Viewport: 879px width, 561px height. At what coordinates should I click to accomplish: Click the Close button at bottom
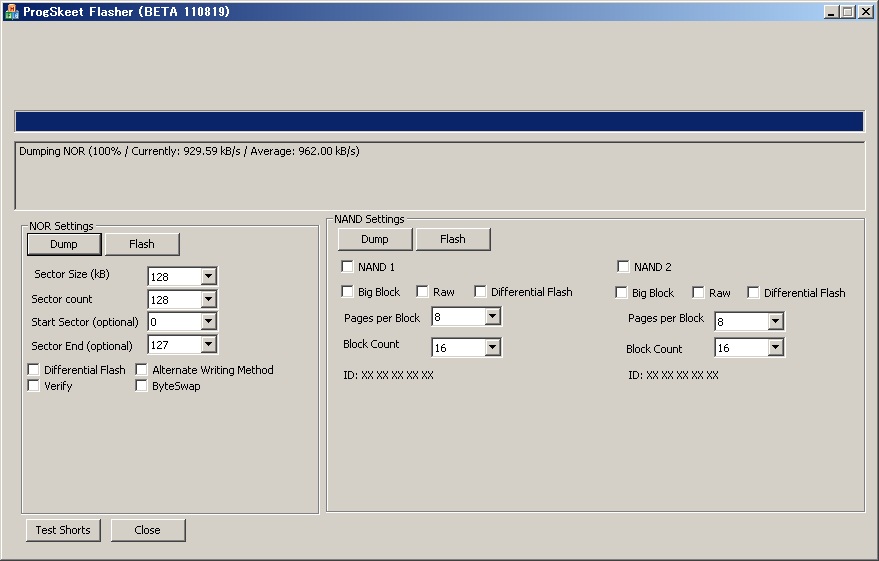click(148, 530)
